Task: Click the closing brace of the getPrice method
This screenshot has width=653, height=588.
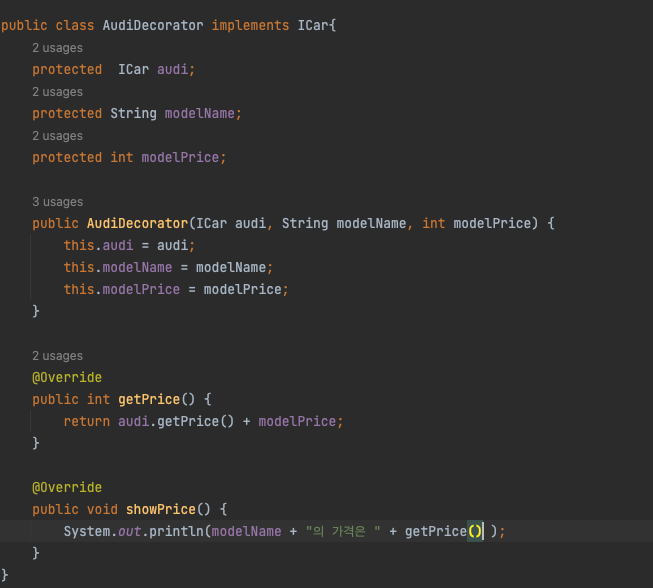Action: click(x=36, y=443)
